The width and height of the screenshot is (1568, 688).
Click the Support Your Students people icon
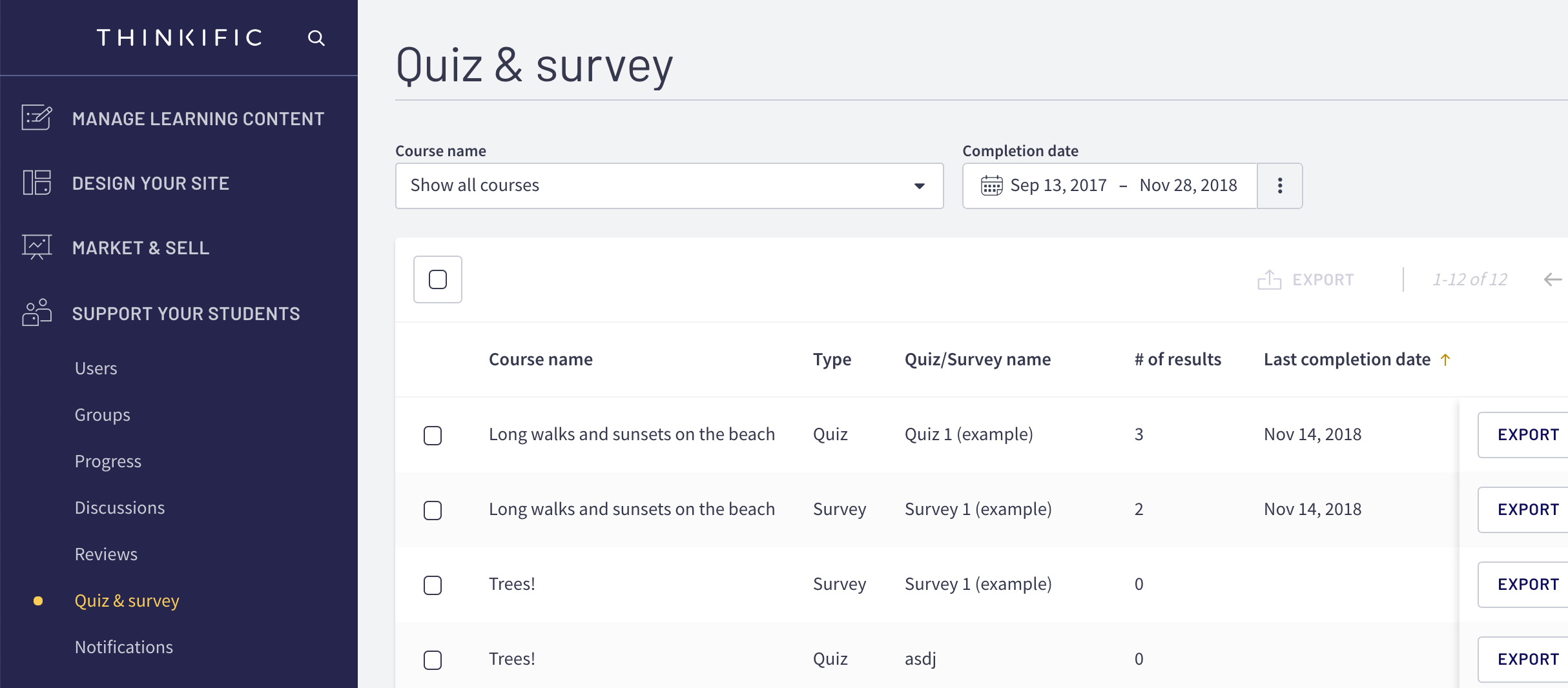(37, 313)
